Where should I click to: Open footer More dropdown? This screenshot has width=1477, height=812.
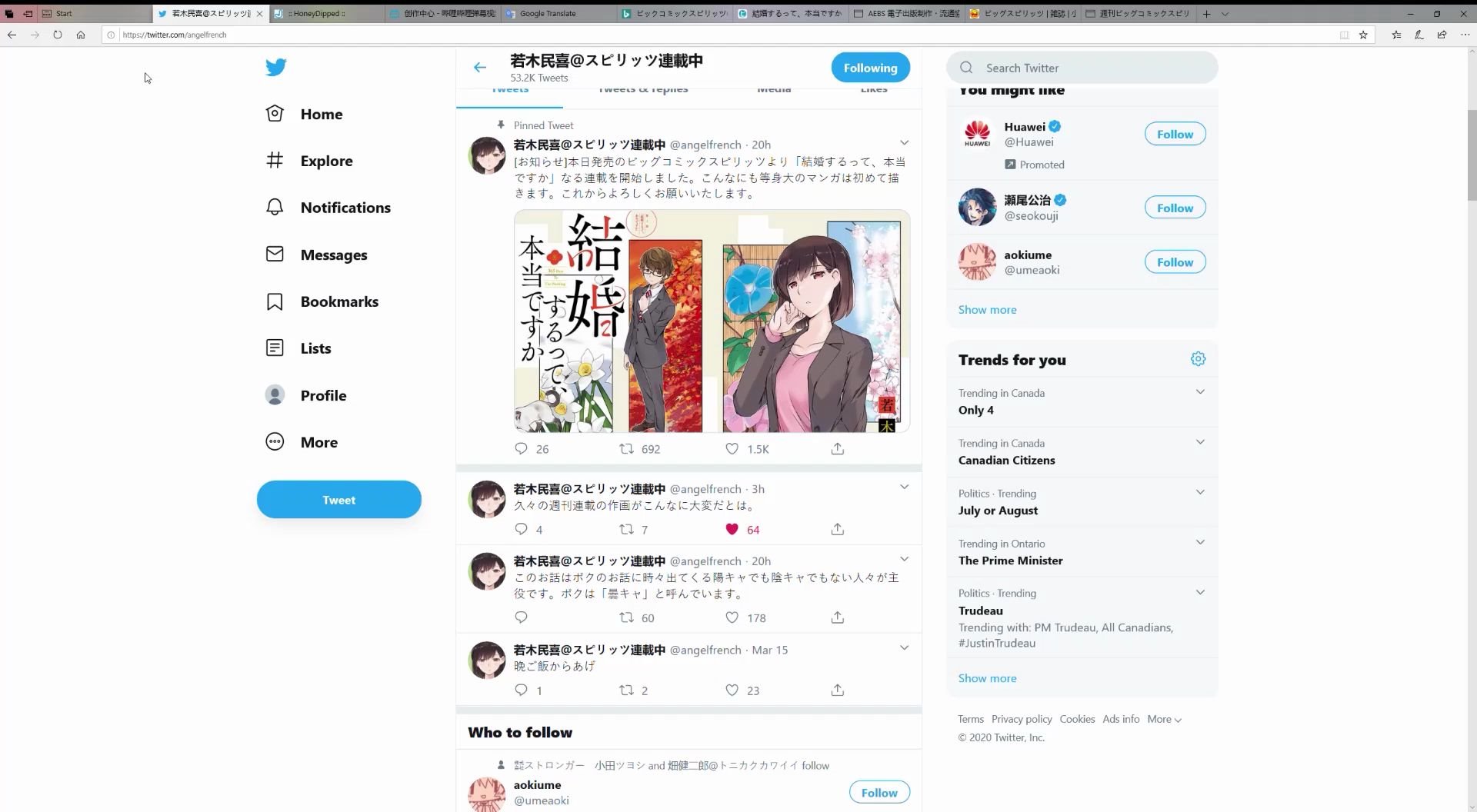point(1164,719)
